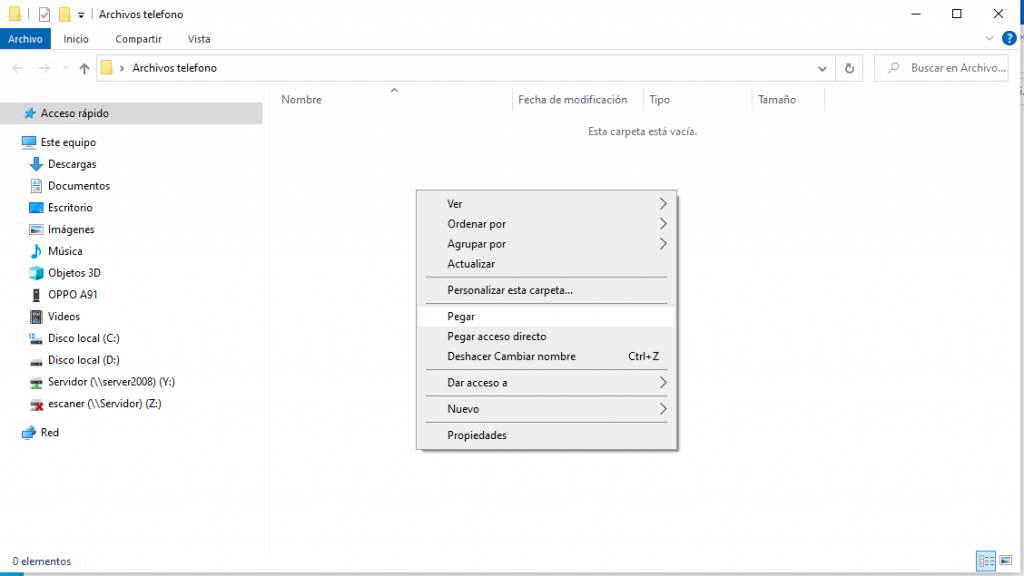Sort by Fecha de modificación column

(x=572, y=99)
